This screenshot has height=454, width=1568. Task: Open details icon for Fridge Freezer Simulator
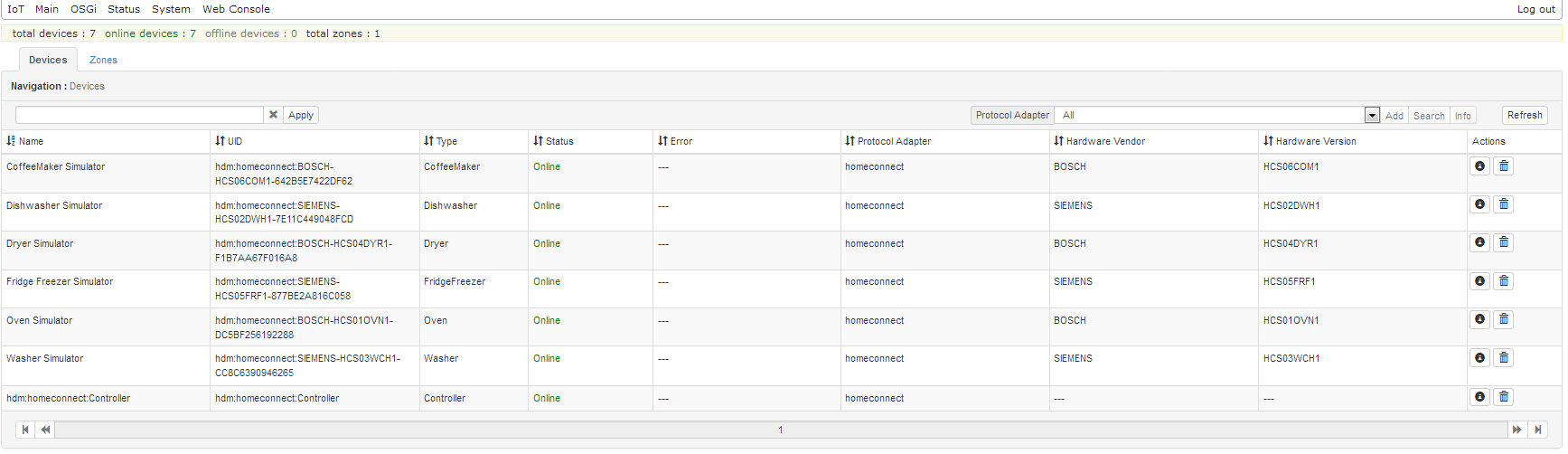coord(1479,281)
